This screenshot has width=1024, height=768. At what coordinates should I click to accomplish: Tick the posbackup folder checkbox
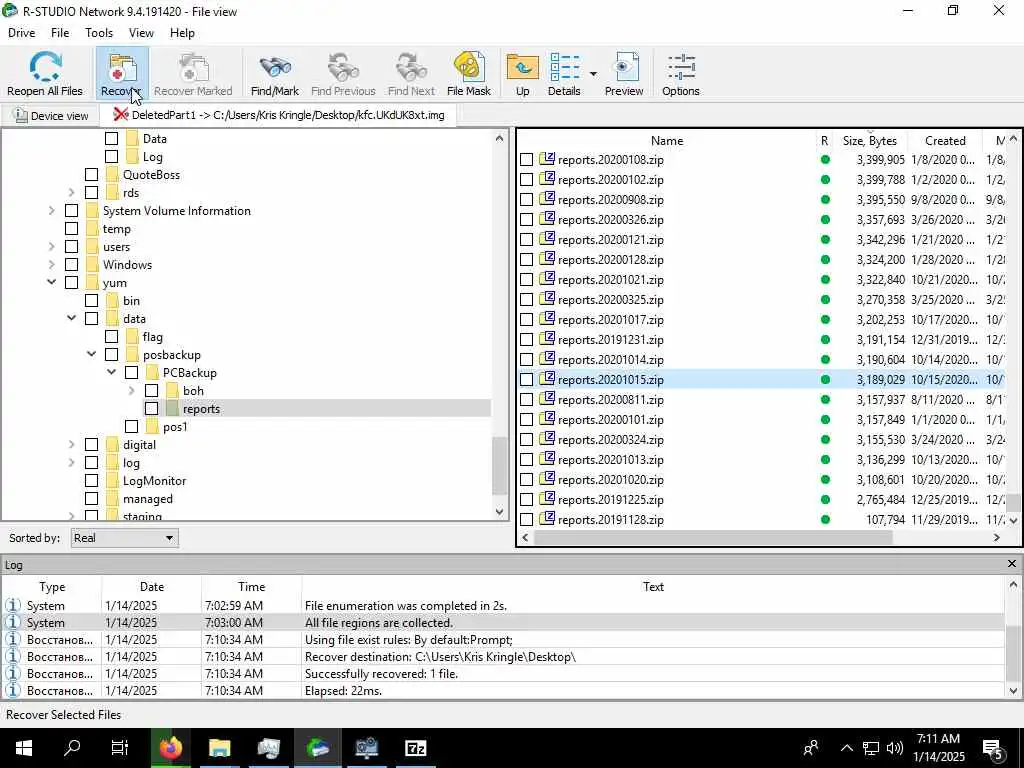click(112, 355)
